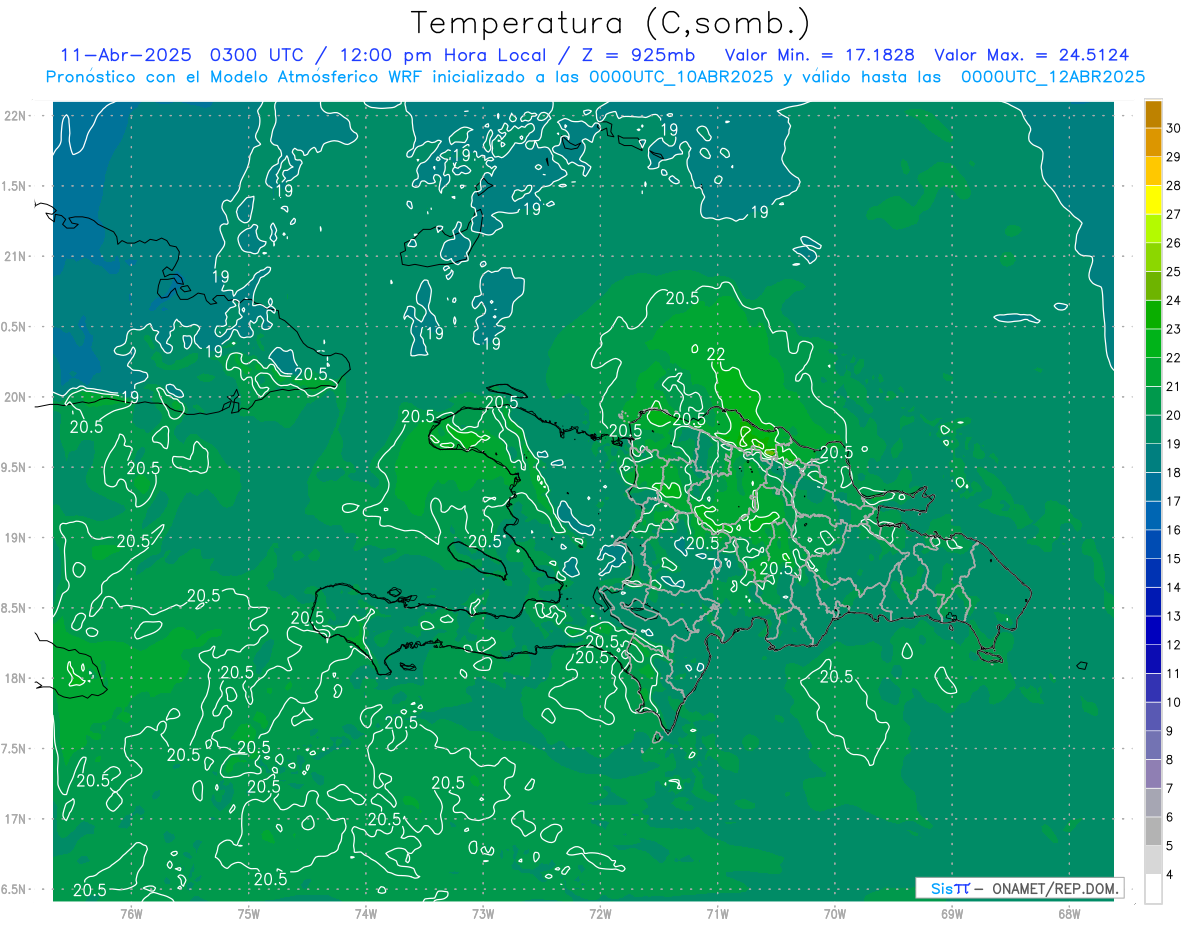This screenshot has width=1200, height=927.
Task: Pick the dark blue swatch between 12 and 13
Action: [x=1153, y=630]
